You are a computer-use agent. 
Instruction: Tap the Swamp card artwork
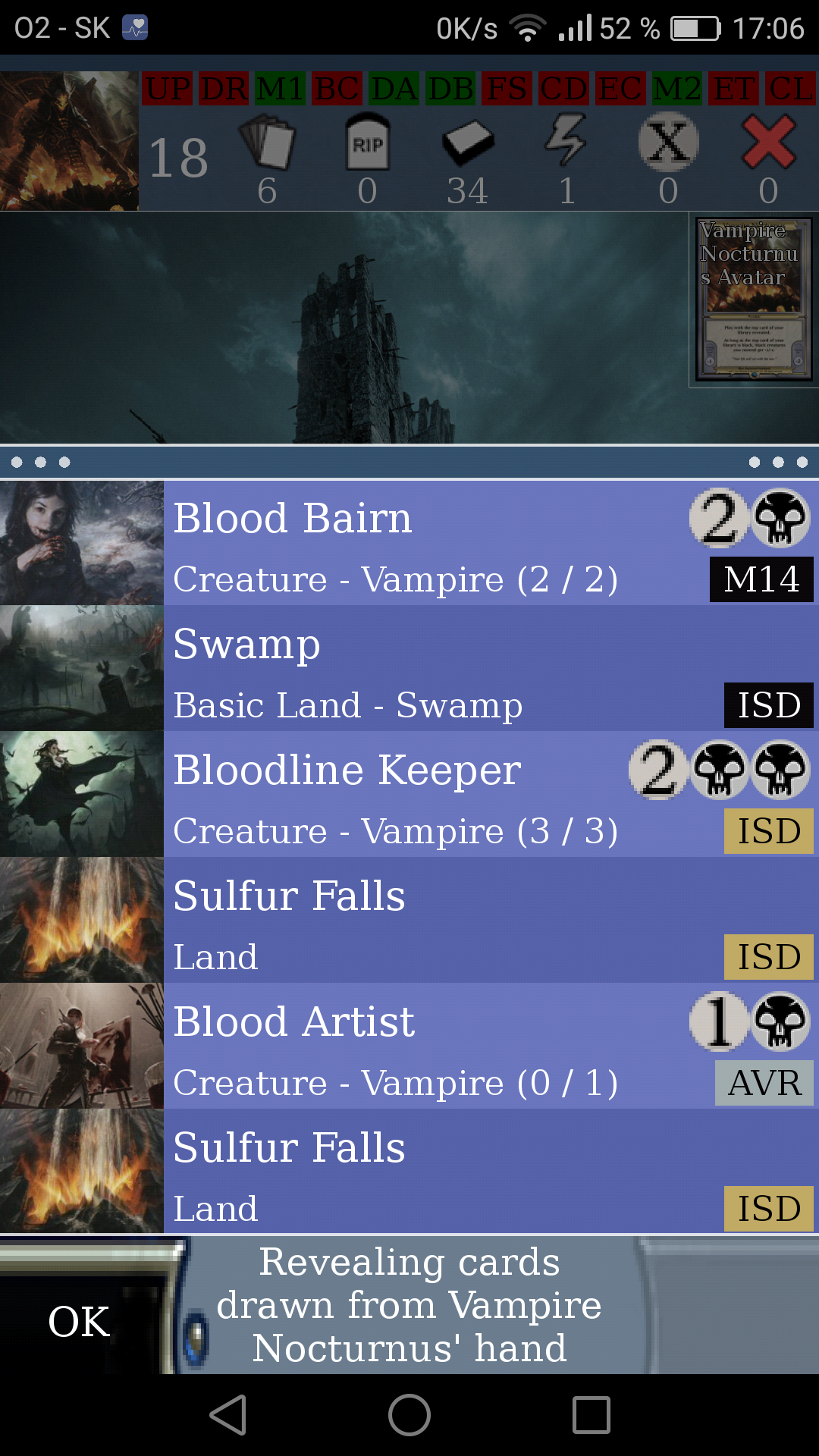coord(82,669)
